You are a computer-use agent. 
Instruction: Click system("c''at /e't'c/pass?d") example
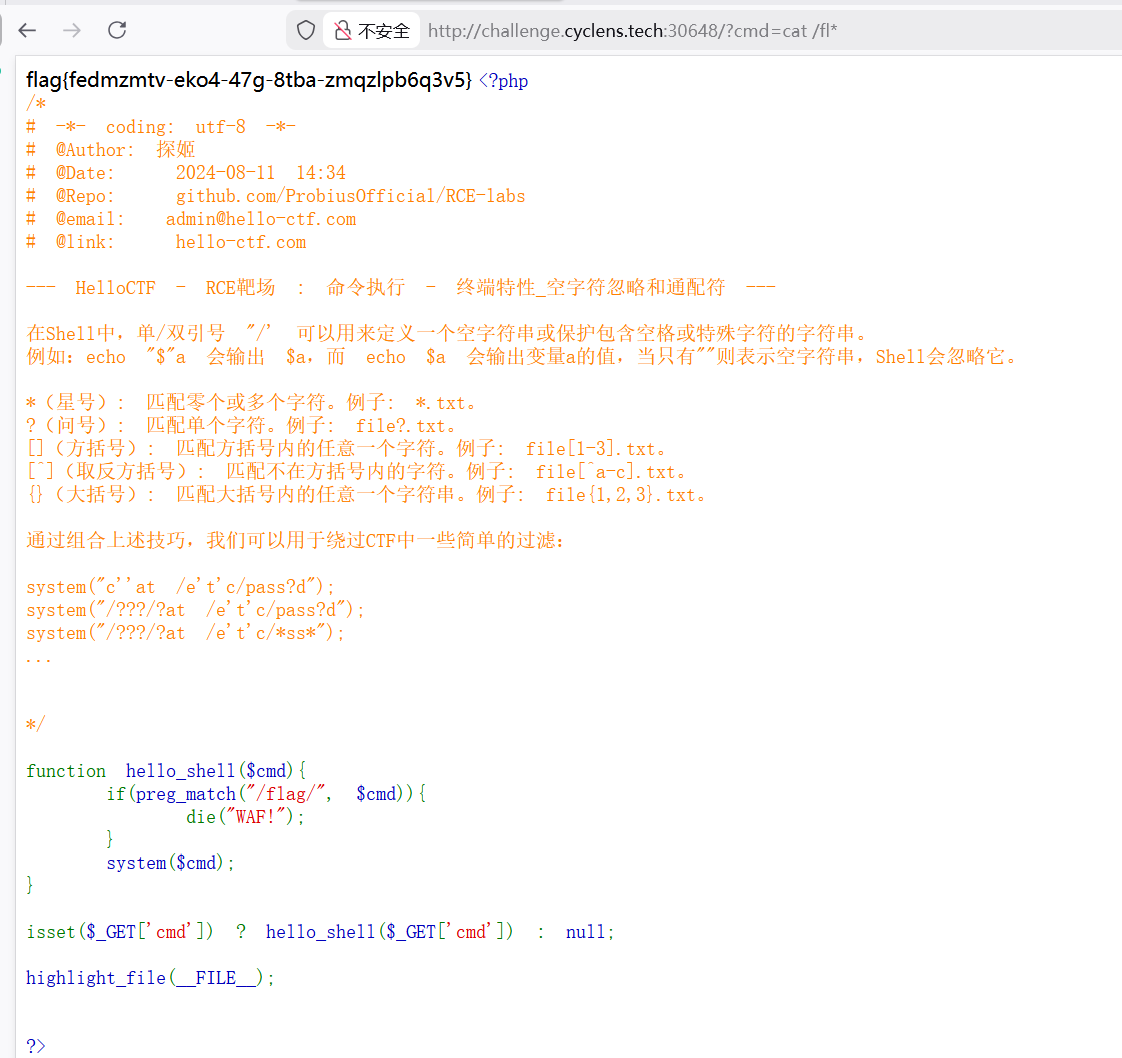pyautogui.click(x=180, y=587)
